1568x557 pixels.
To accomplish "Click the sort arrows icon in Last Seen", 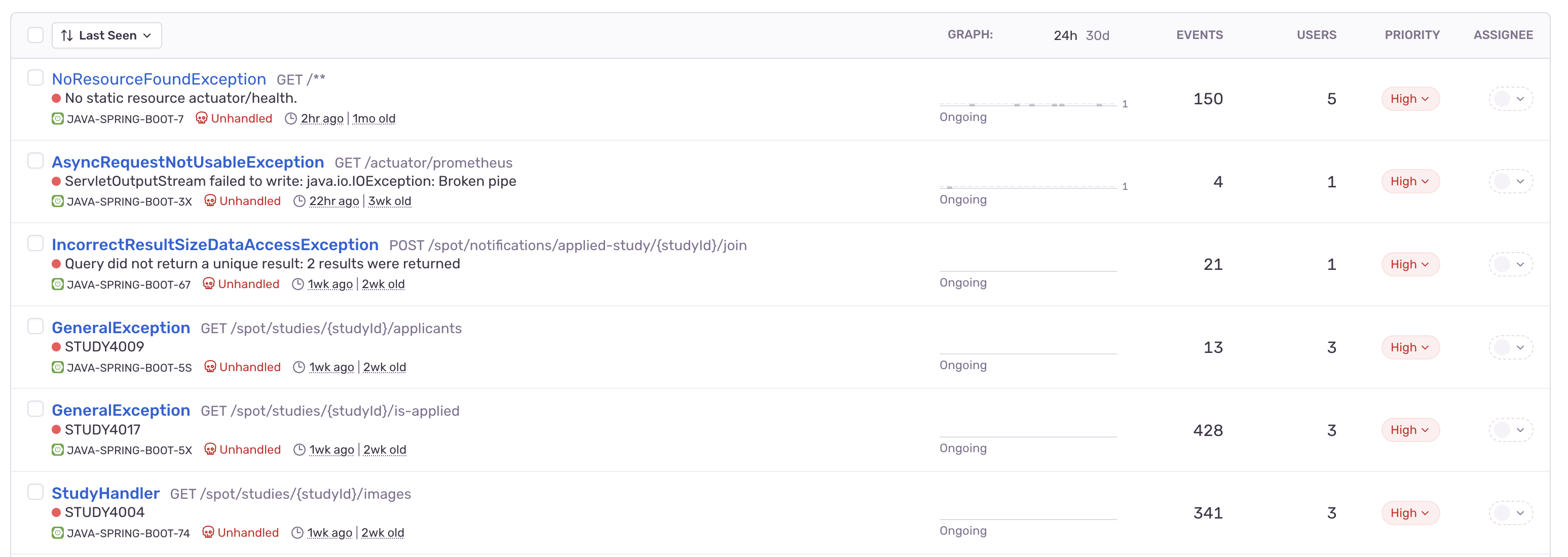I will [x=67, y=35].
